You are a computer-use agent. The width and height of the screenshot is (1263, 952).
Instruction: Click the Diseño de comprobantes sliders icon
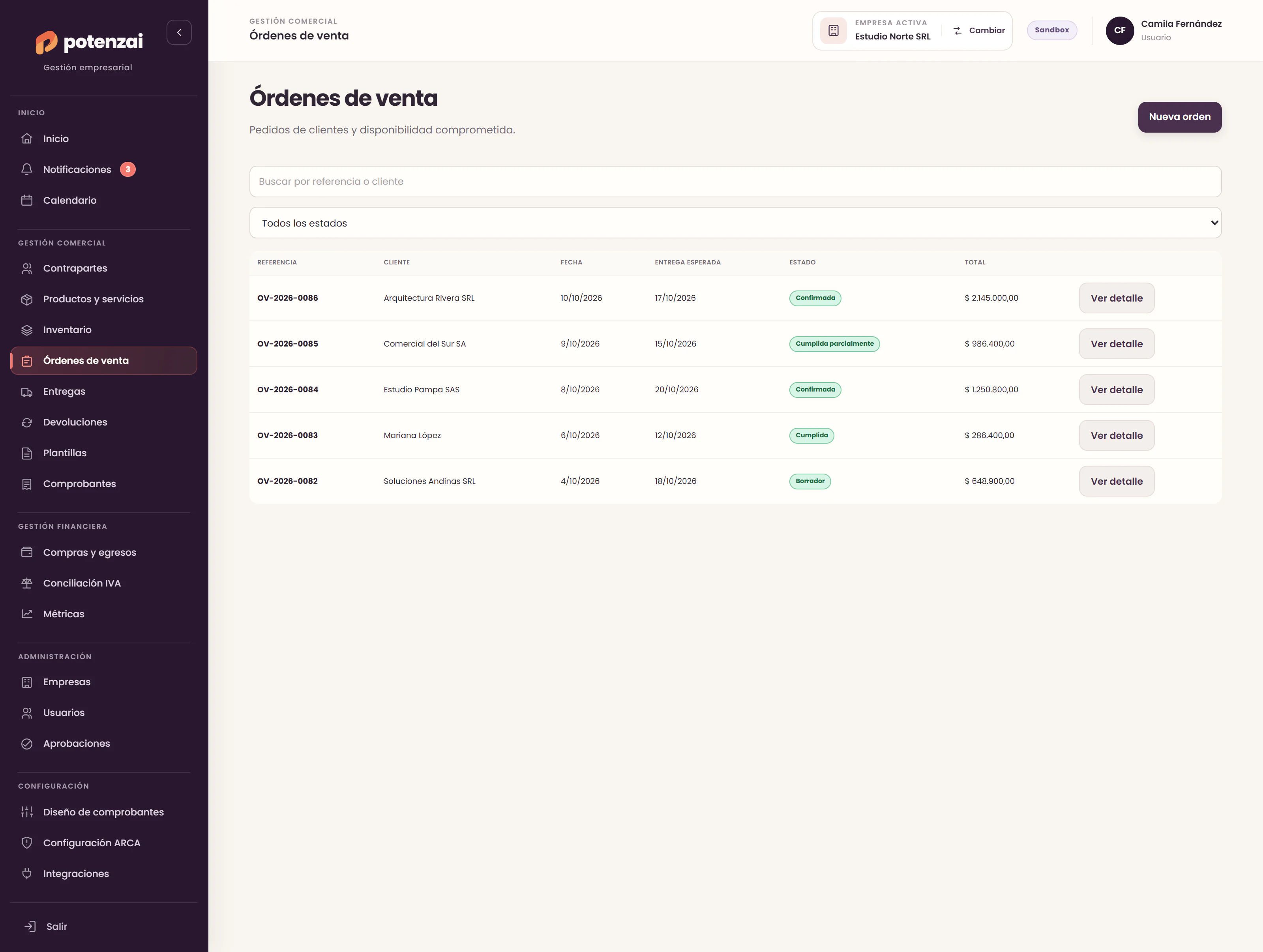tap(27, 812)
